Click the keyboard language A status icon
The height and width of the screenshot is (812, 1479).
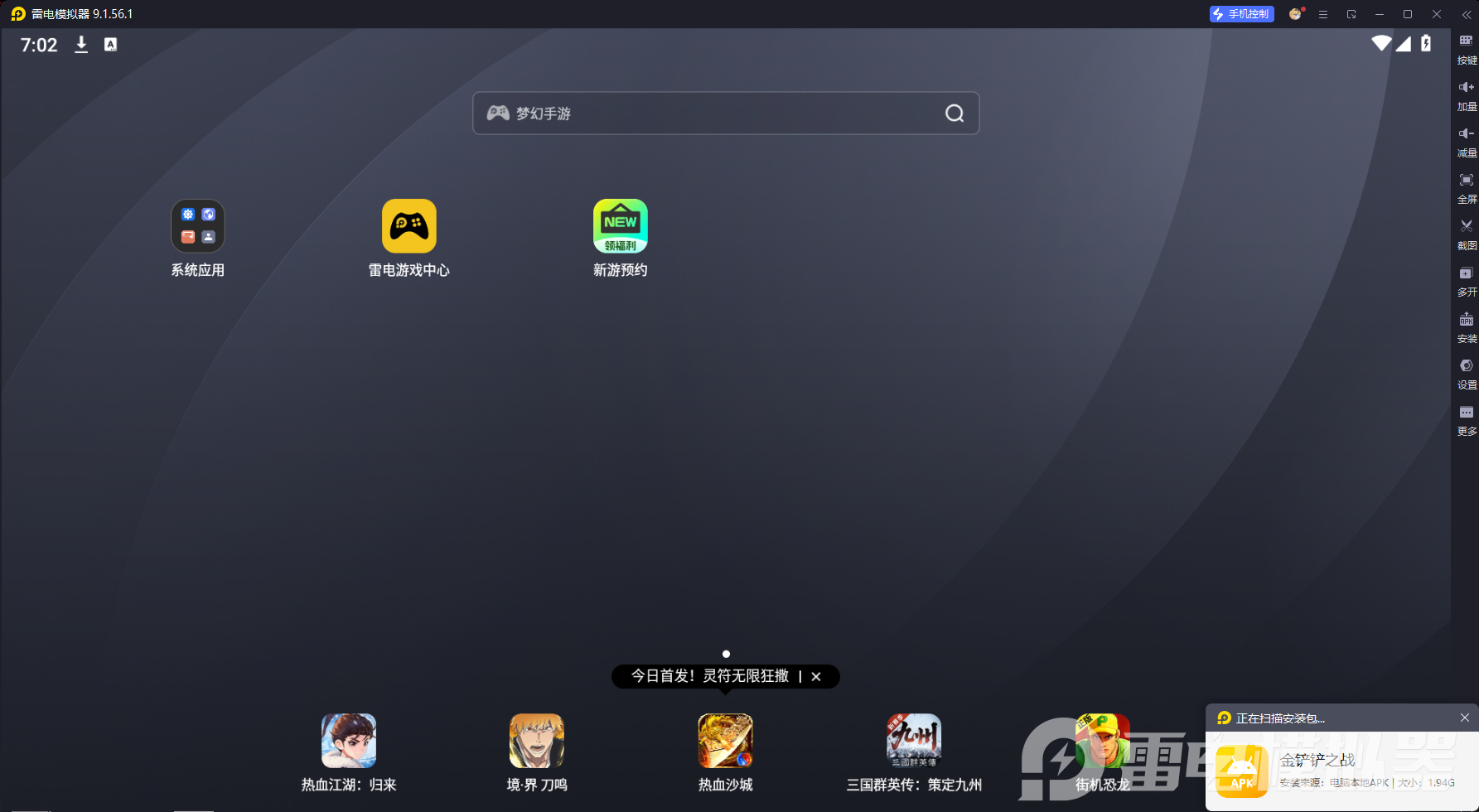coord(110,45)
